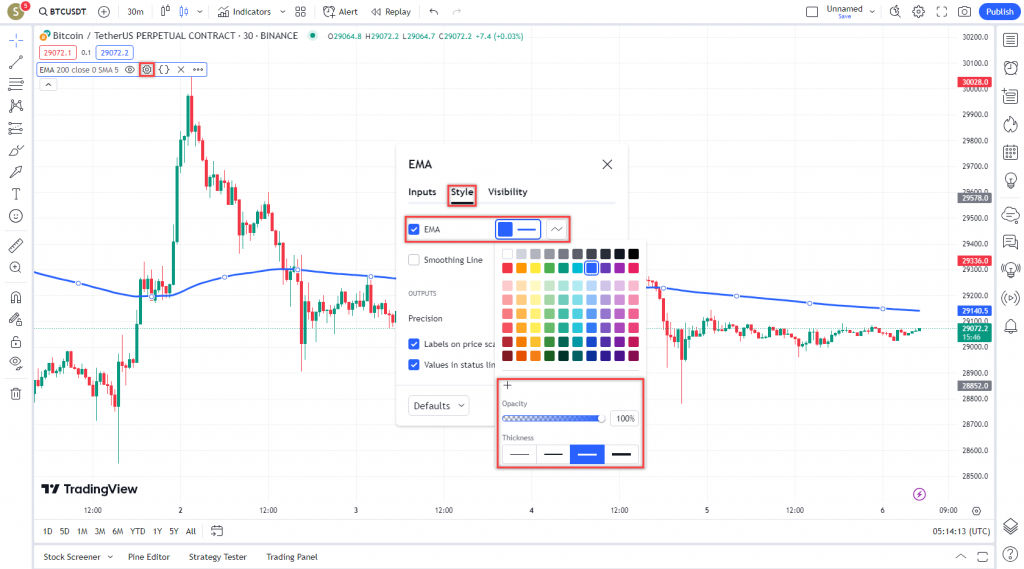Open the emoji icons tool

point(16,216)
